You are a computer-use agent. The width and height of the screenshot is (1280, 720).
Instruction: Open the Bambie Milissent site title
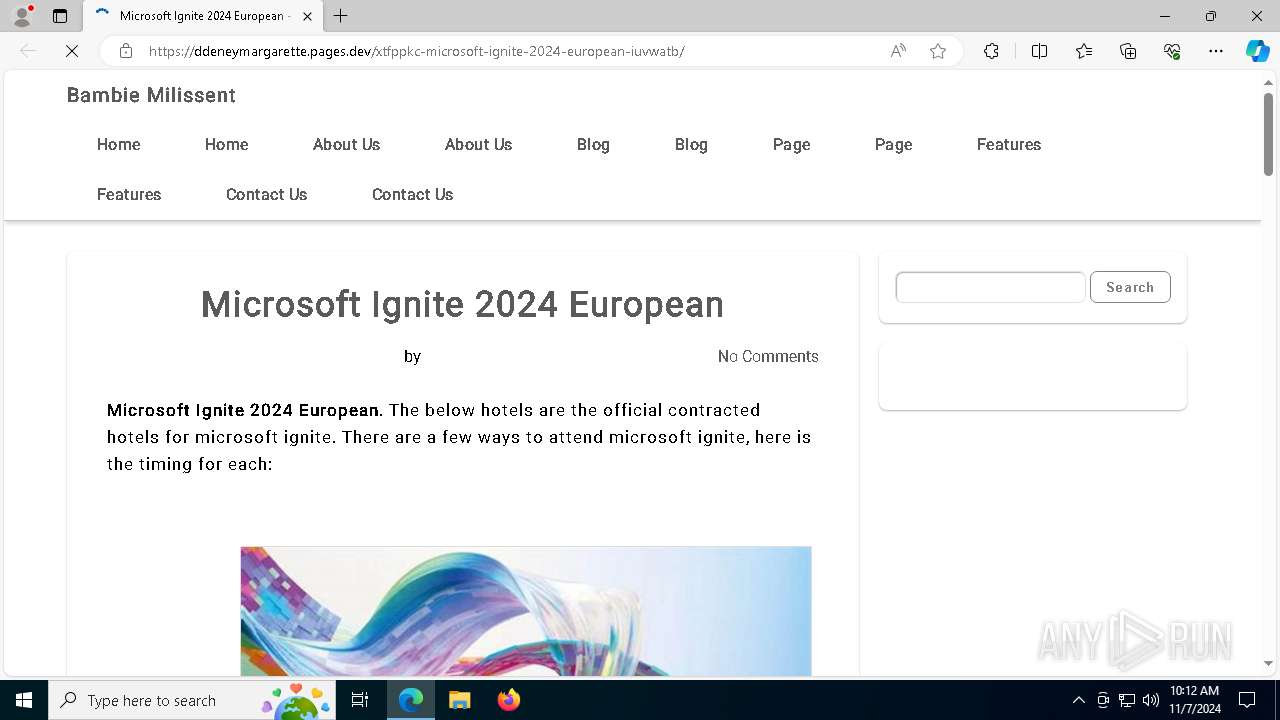coord(151,95)
